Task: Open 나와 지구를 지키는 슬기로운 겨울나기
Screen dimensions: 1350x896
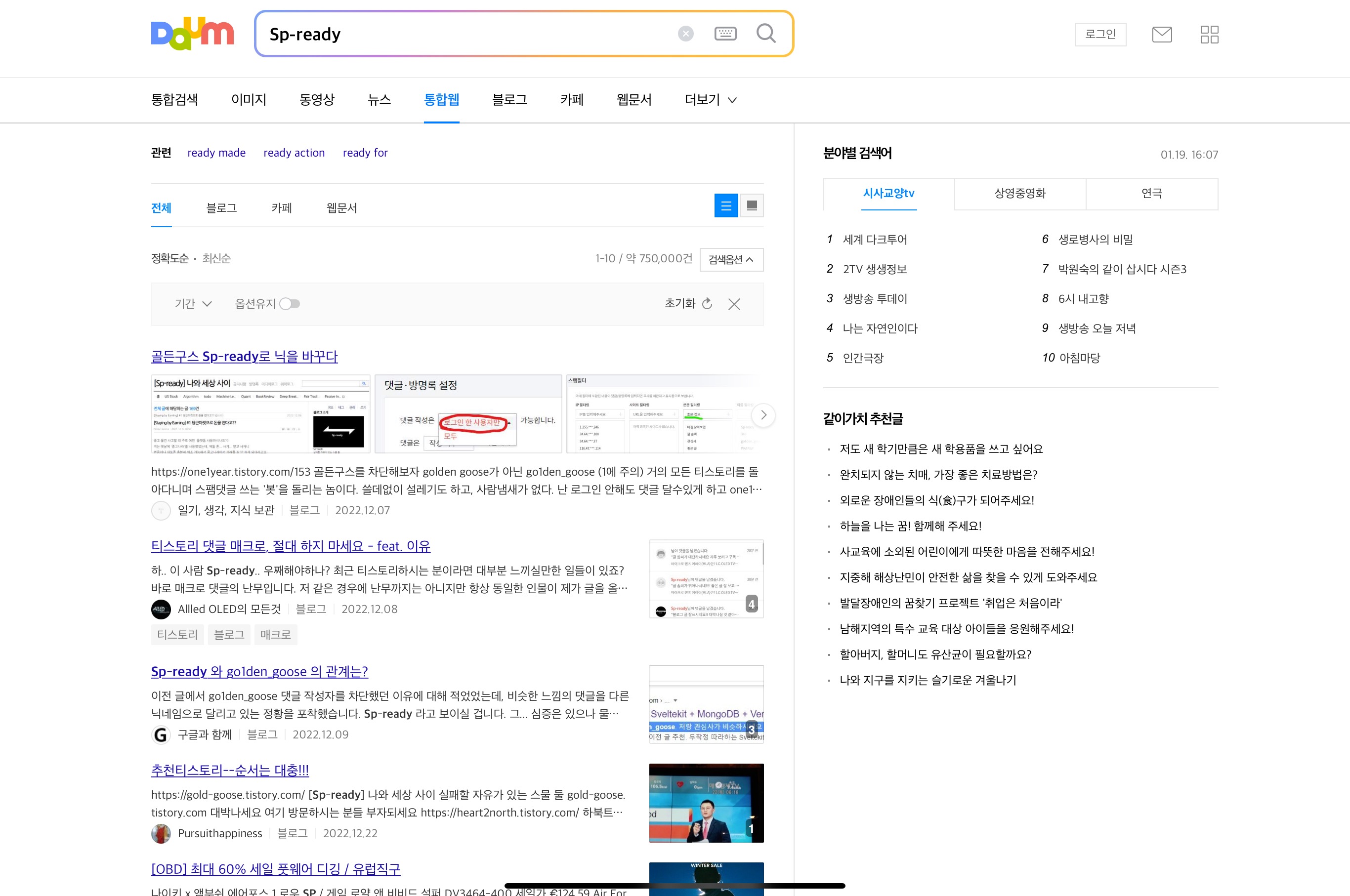Action: coord(928,680)
